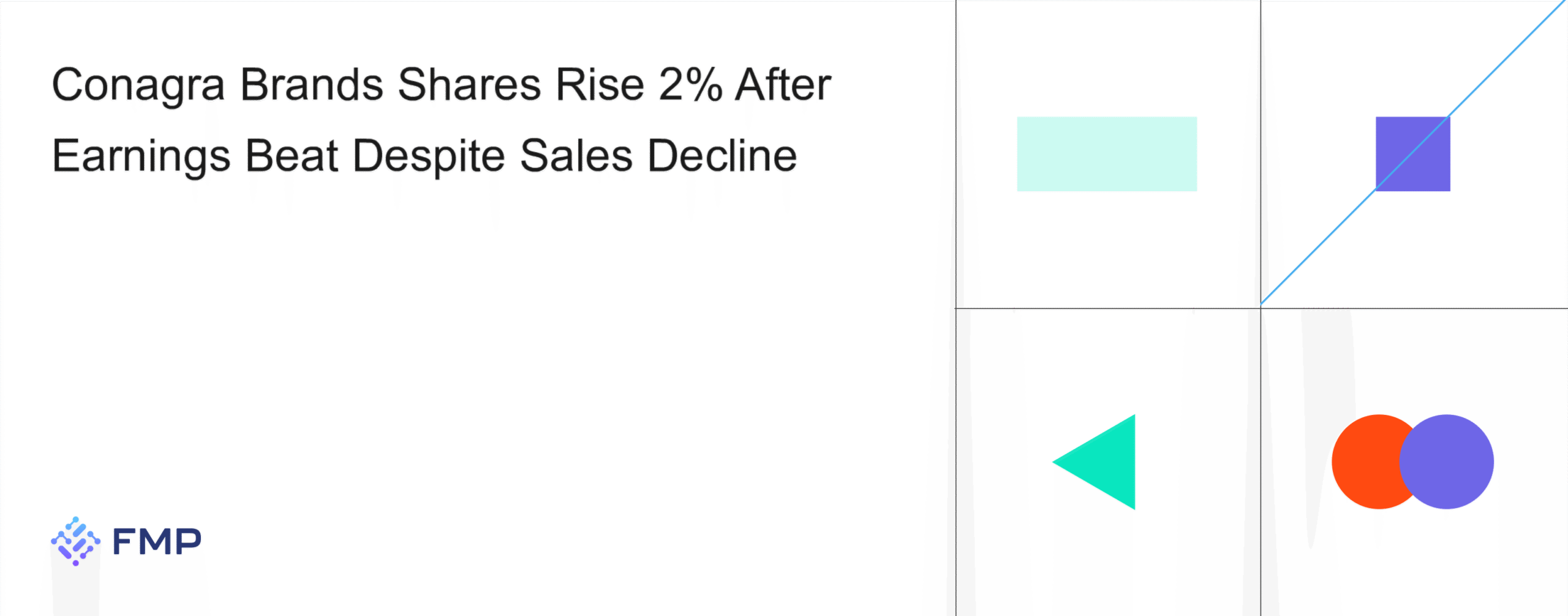
Task: Click the "2%" figure in headline
Action: click(690, 85)
